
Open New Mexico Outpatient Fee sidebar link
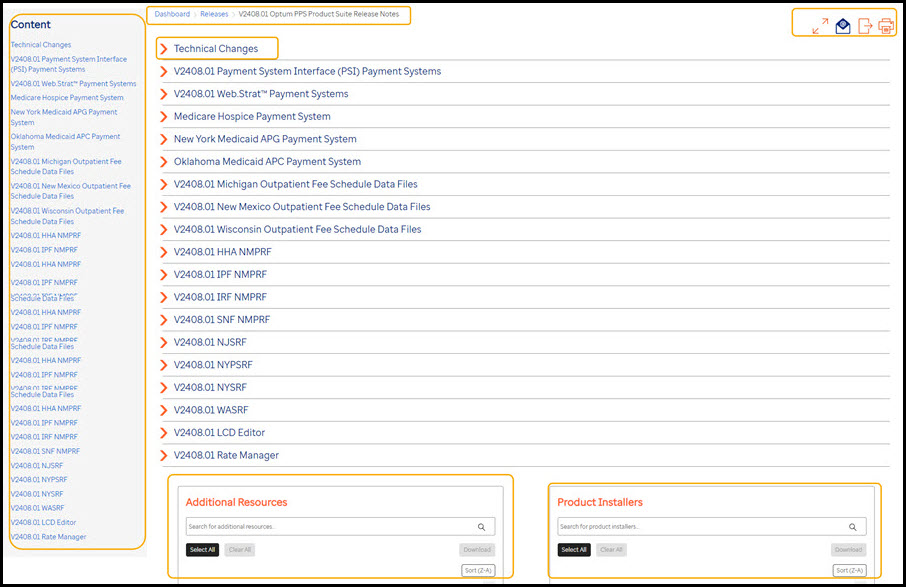(70, 191)
